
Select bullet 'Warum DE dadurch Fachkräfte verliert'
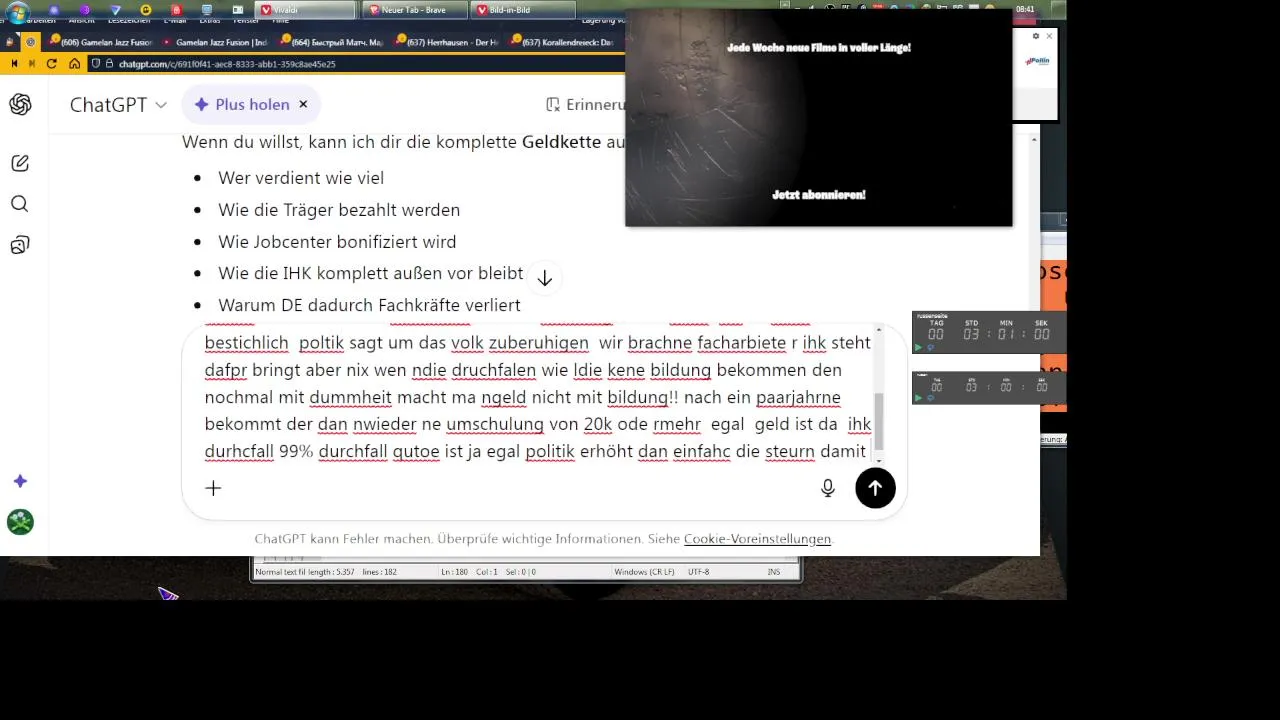point(369,305)
